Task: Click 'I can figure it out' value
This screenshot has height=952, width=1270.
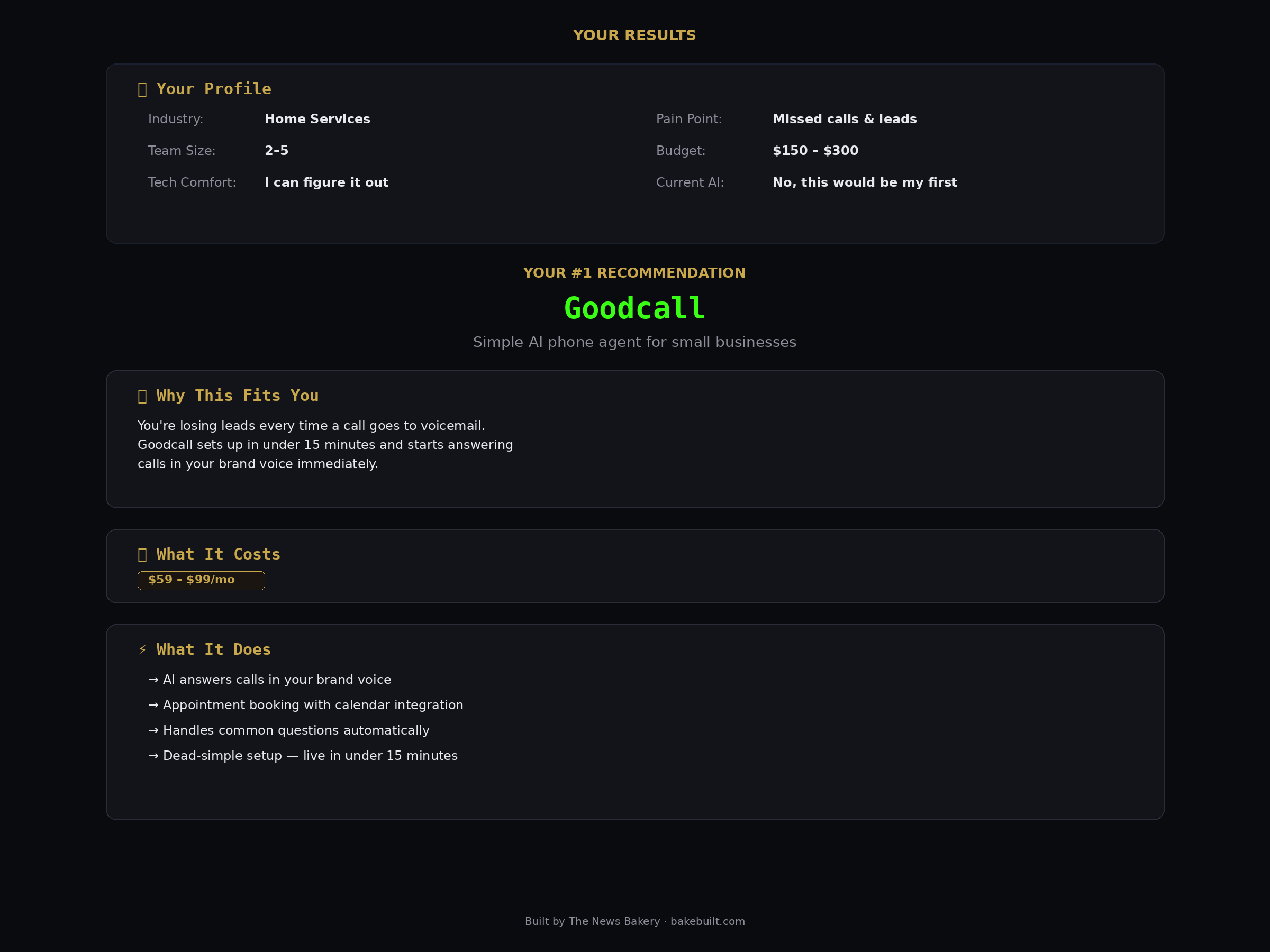Action: (326, 182)
